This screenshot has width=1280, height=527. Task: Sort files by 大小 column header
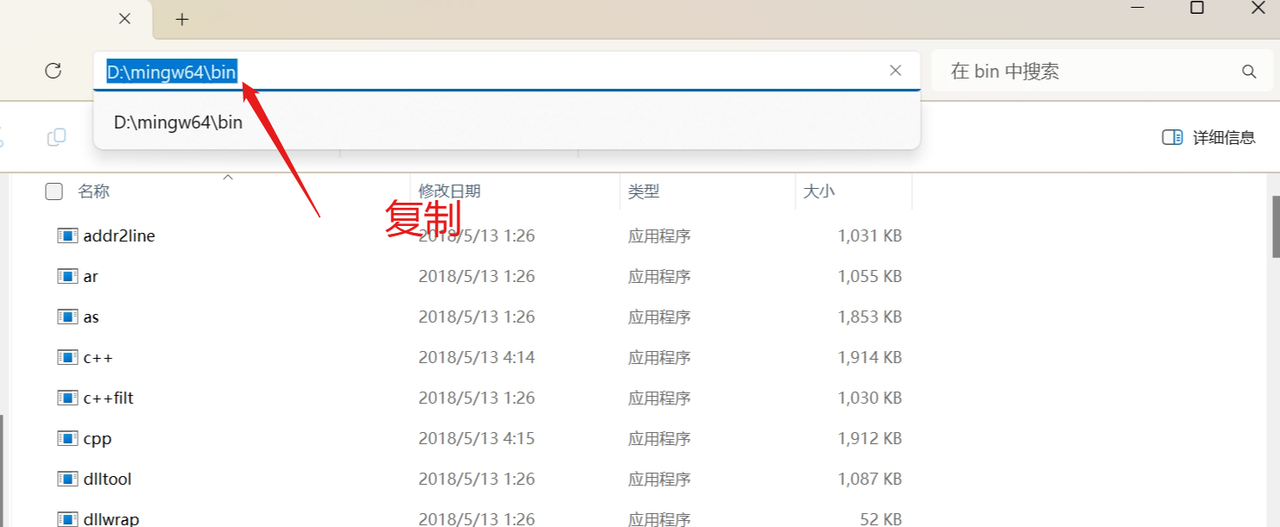click(x=818, y=192)
